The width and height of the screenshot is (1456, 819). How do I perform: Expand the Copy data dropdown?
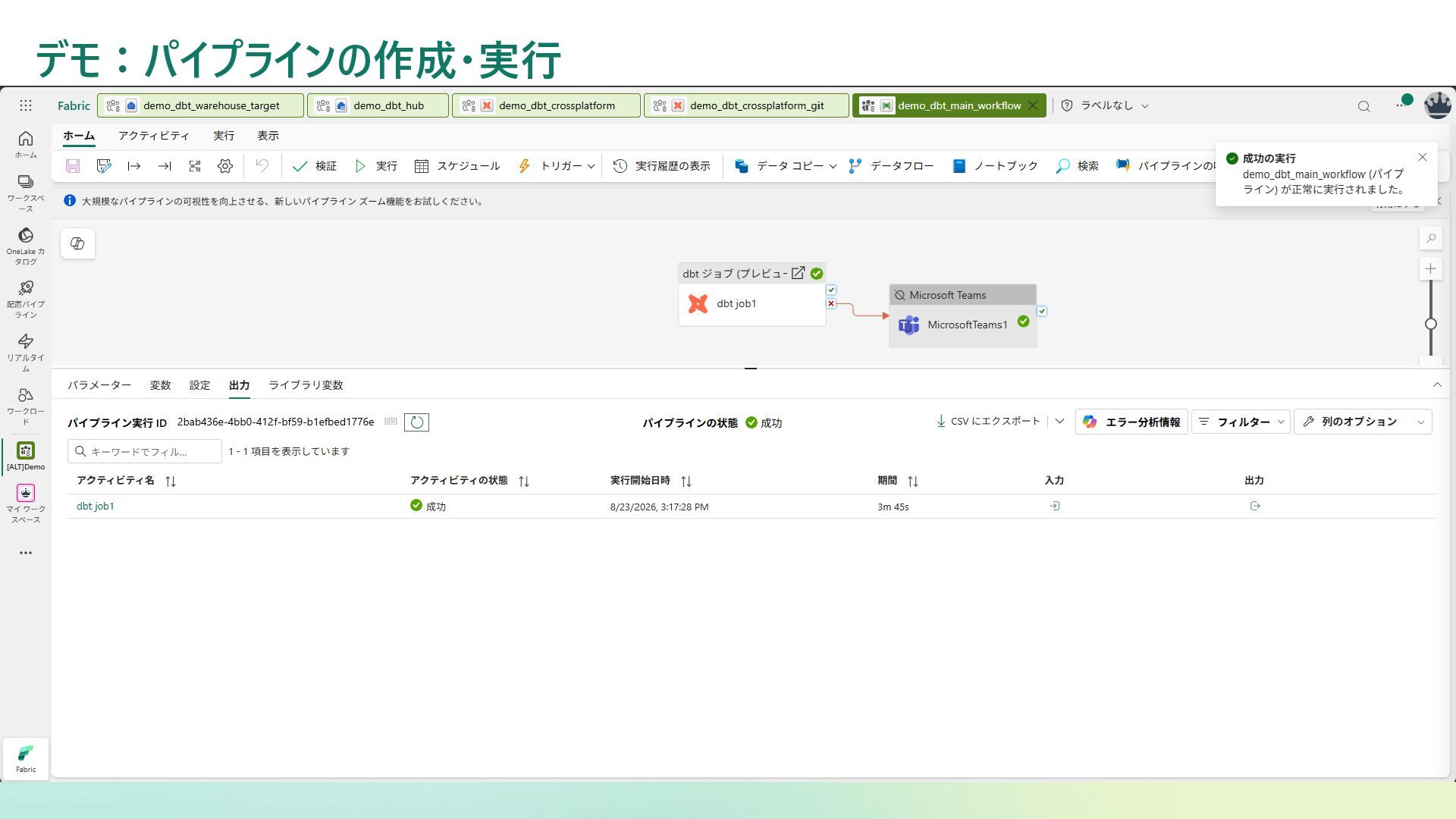point(833,166)
